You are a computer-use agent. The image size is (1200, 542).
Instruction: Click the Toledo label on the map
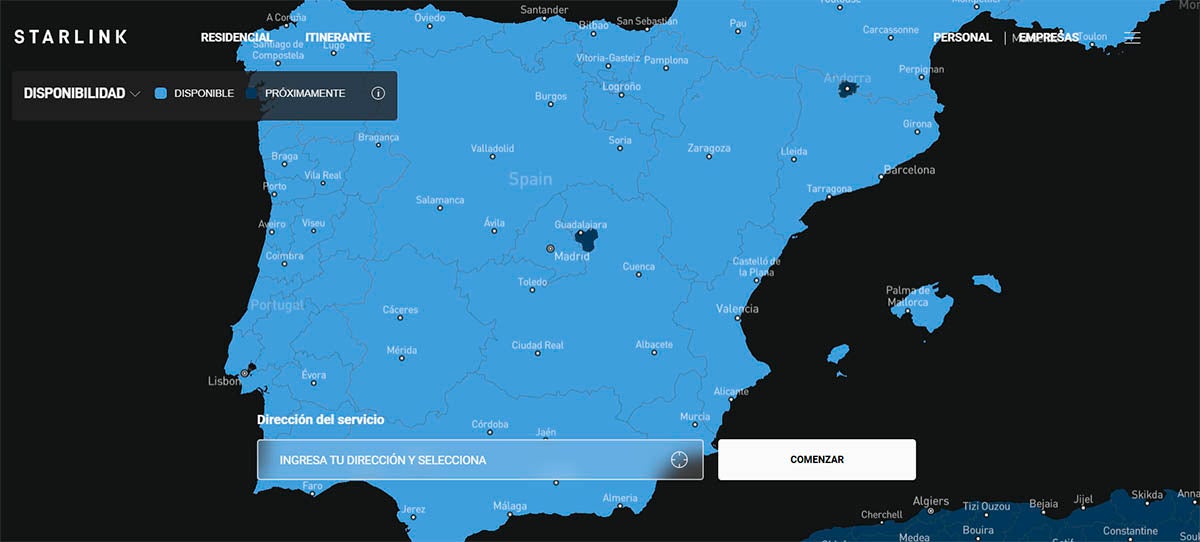tap(532, 283)
